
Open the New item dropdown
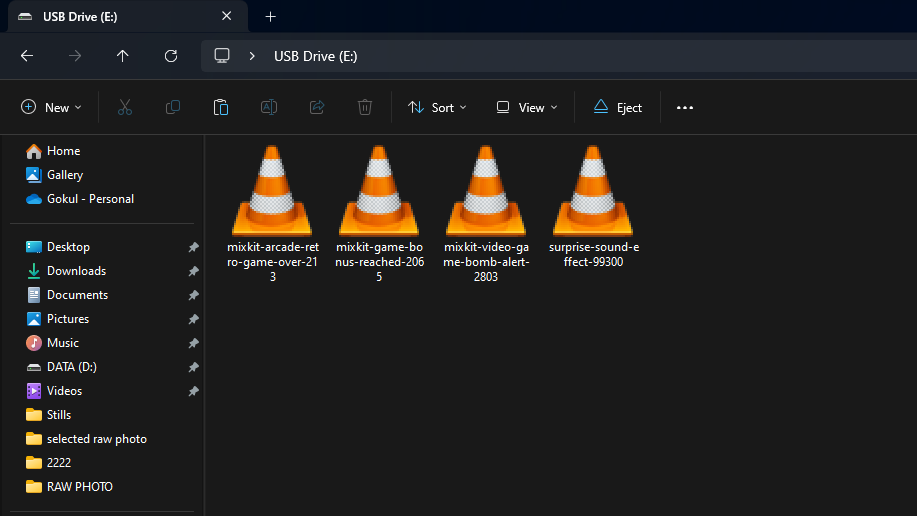(51, 108)
